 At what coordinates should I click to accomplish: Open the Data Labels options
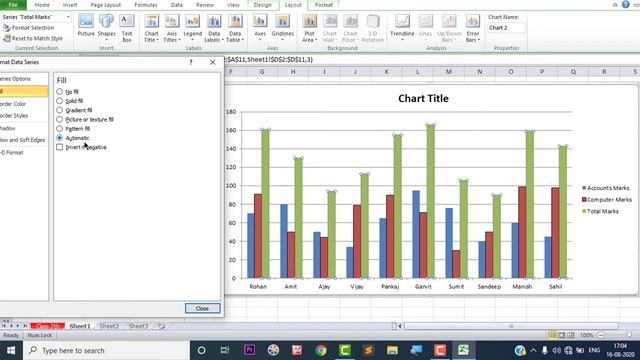coord(214,28)
